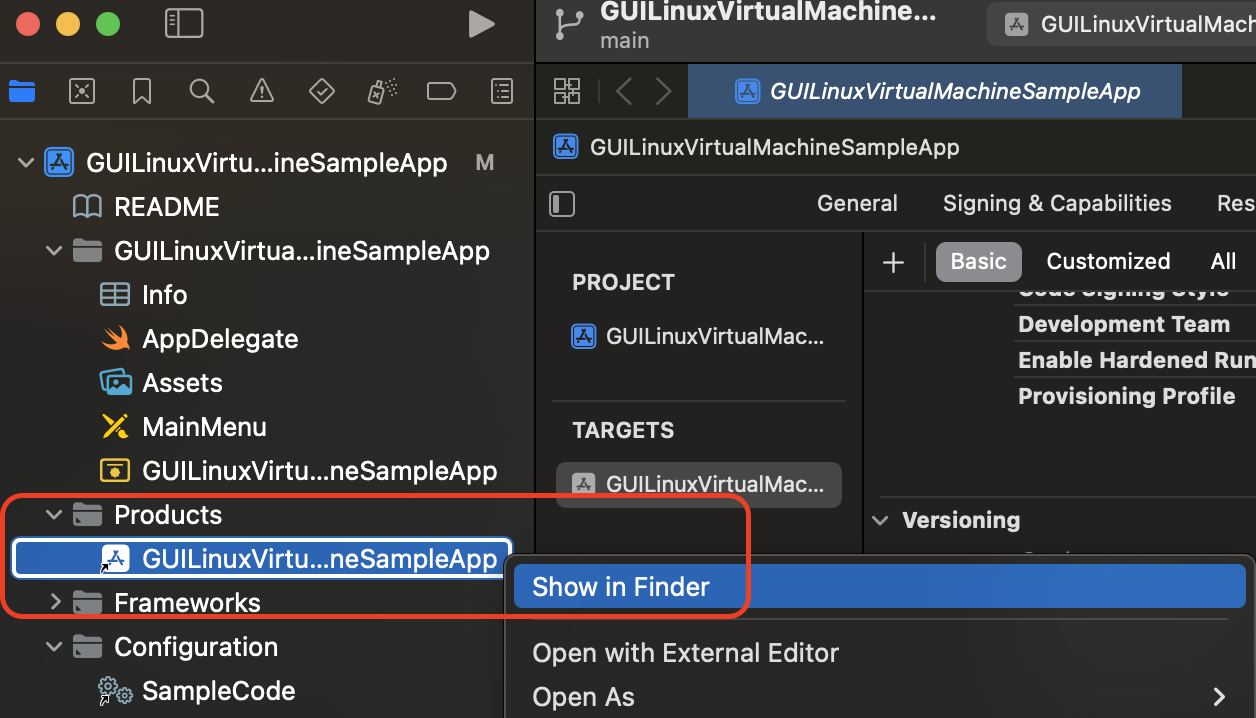Hide the navigator sidebar using toolbar toggle
Image resolution: width=1256 pixels, height=718 pixels.
(x=184, y=24)
